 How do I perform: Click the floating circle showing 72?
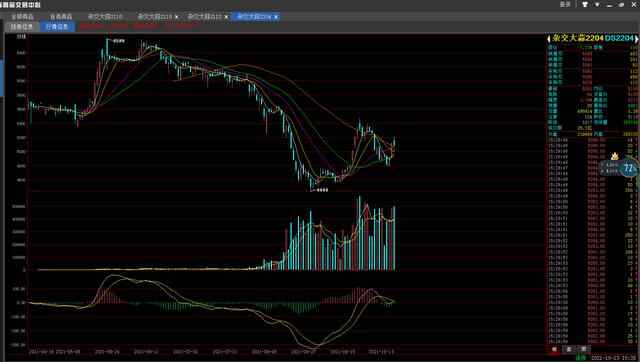(x=629, y=168)
